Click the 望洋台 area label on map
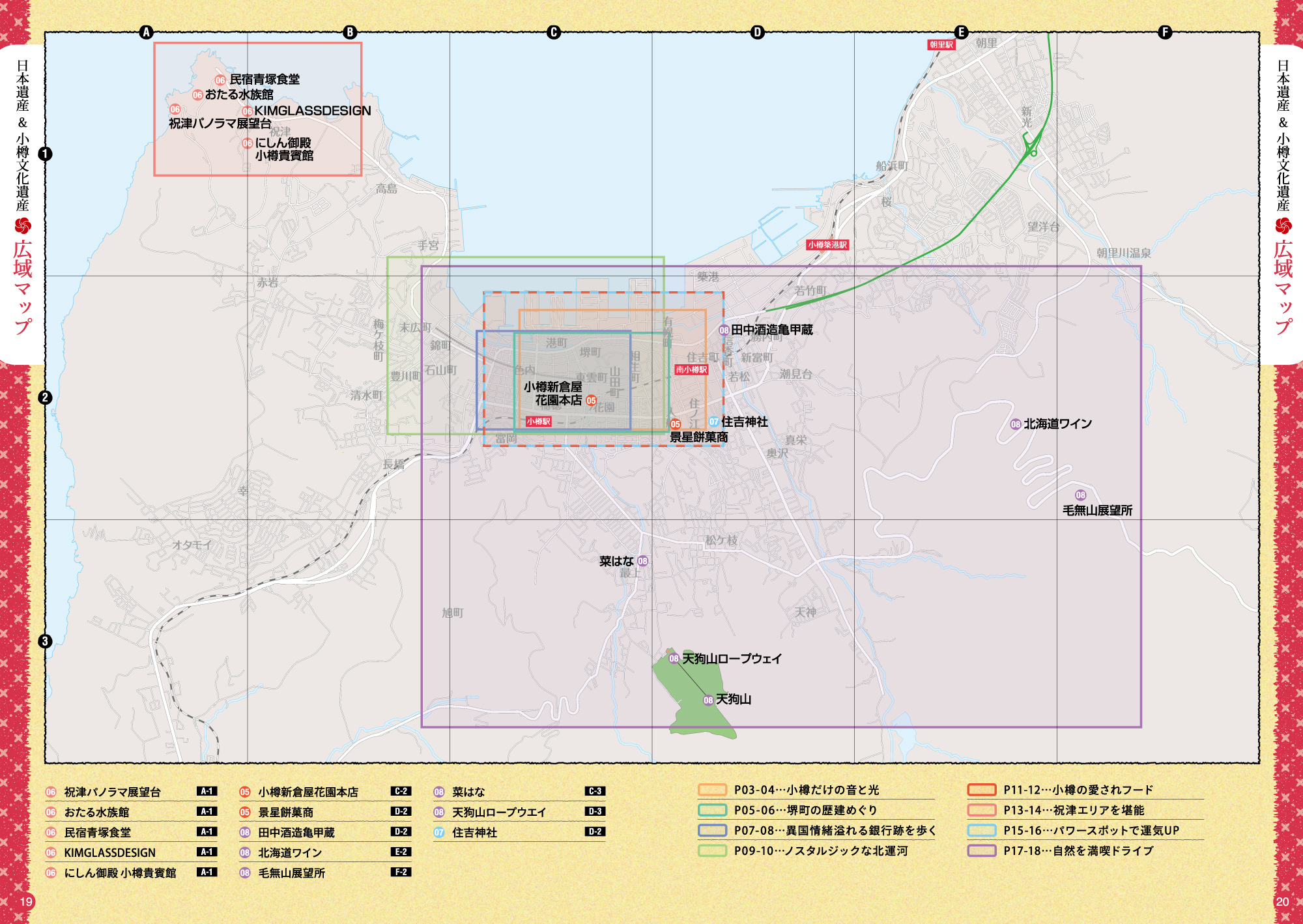This screenshot has width=1303, height=924. pyautogui.click(x=1044, y=227)
